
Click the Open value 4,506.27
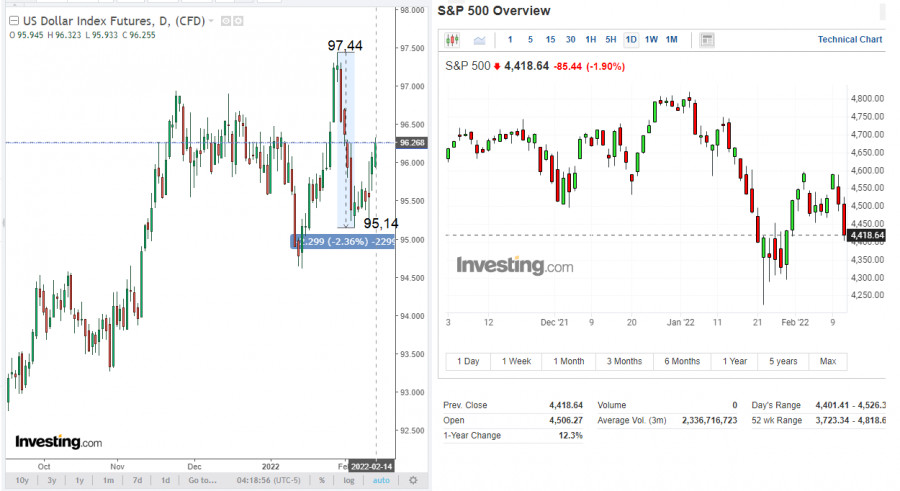(x=565, y=420)
